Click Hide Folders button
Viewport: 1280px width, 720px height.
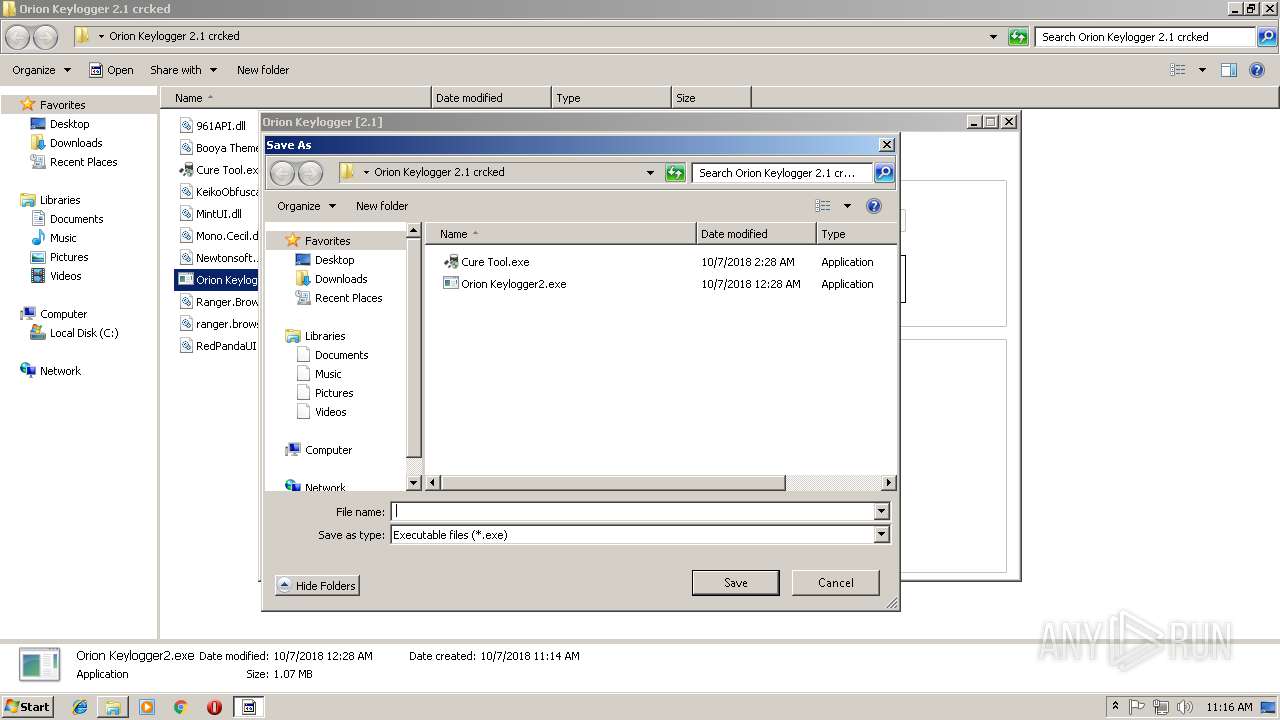coord(317,586)
